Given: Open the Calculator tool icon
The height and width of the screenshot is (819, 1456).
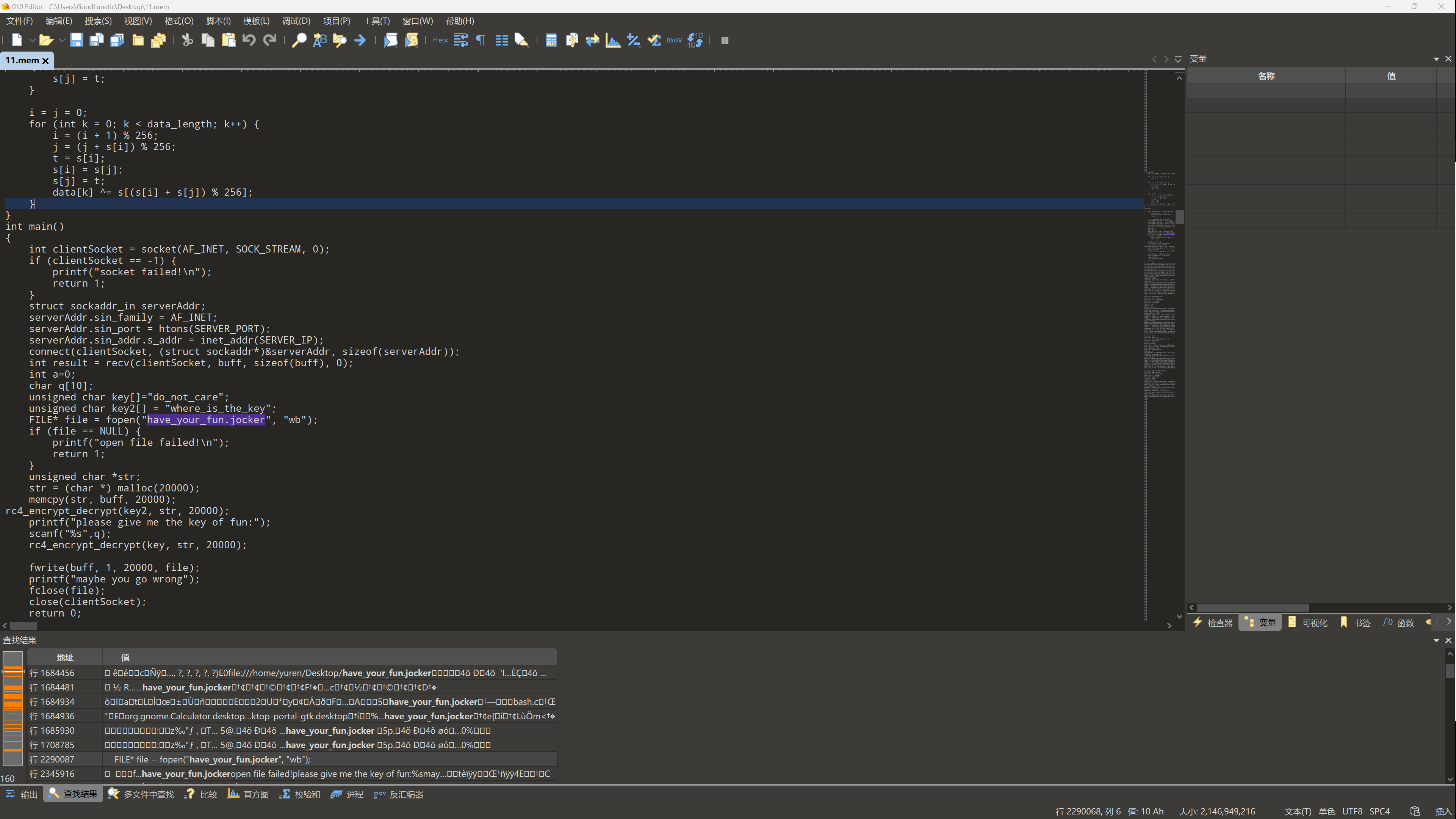Looking at the screenshot, I should 551,40.
